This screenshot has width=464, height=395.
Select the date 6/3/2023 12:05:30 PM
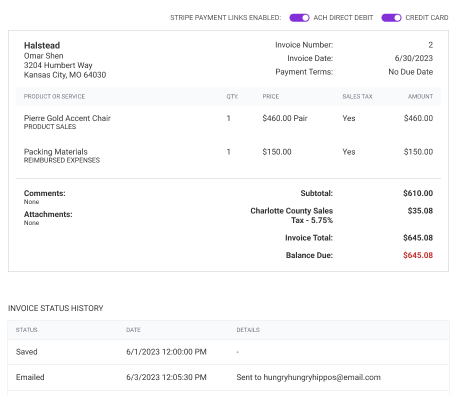coord(166,377)
